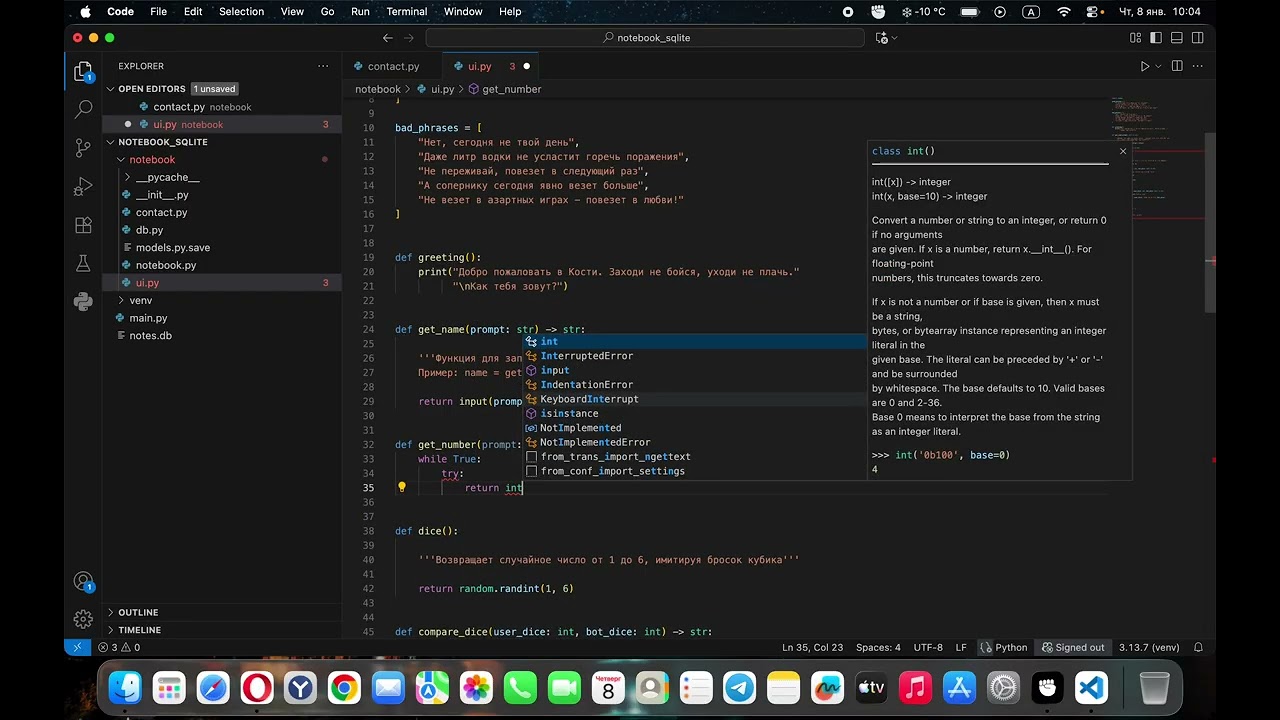The width and height of the screenshot is (1280, 720).
Task: Open errors and warnings count in status bar
Action: click(119, 647)
